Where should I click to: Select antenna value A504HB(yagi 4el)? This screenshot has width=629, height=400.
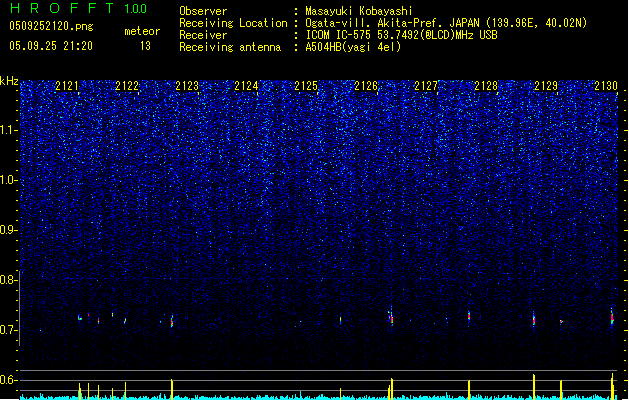(x=353, y=47)
